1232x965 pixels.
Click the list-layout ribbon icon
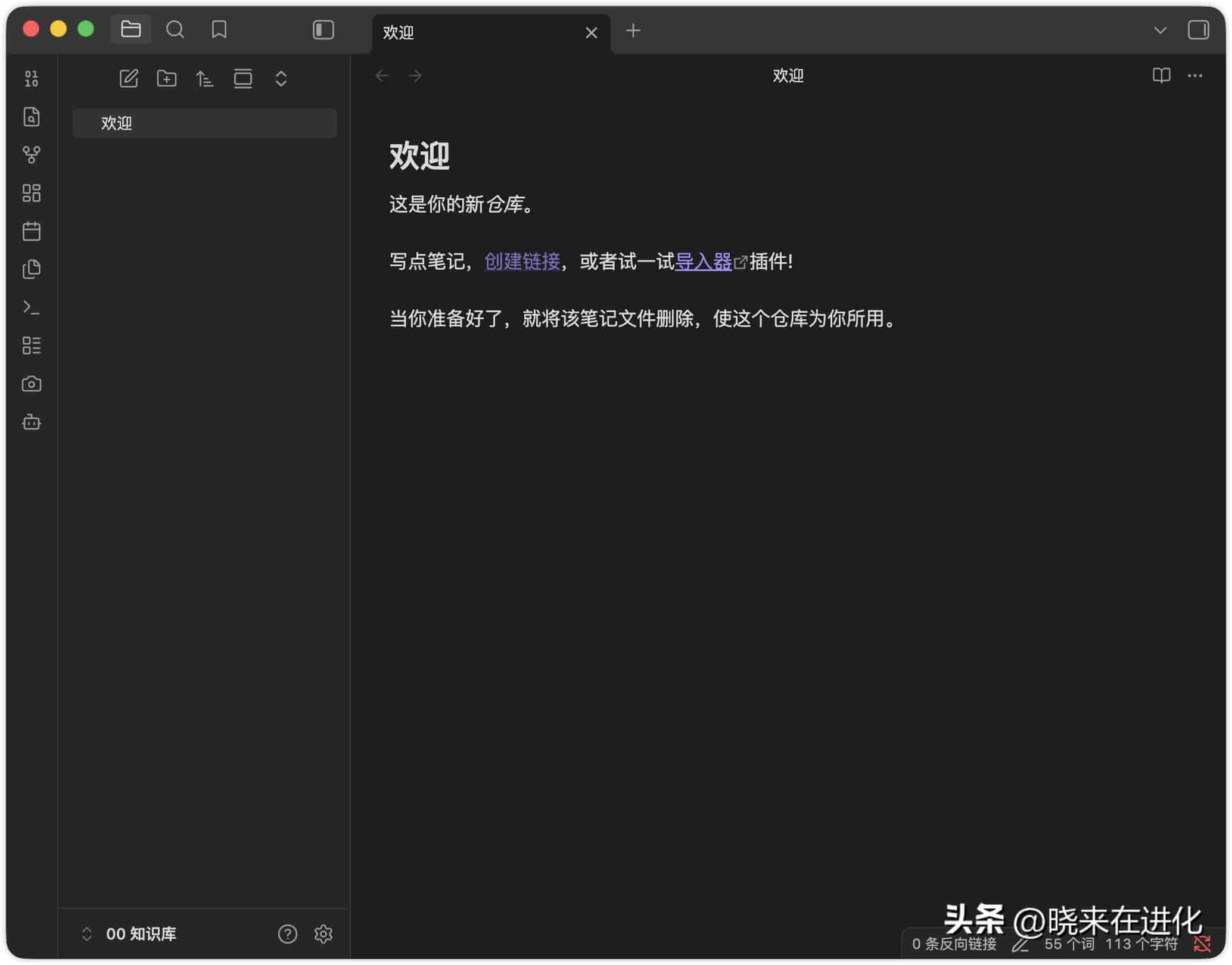pos(32,345)
